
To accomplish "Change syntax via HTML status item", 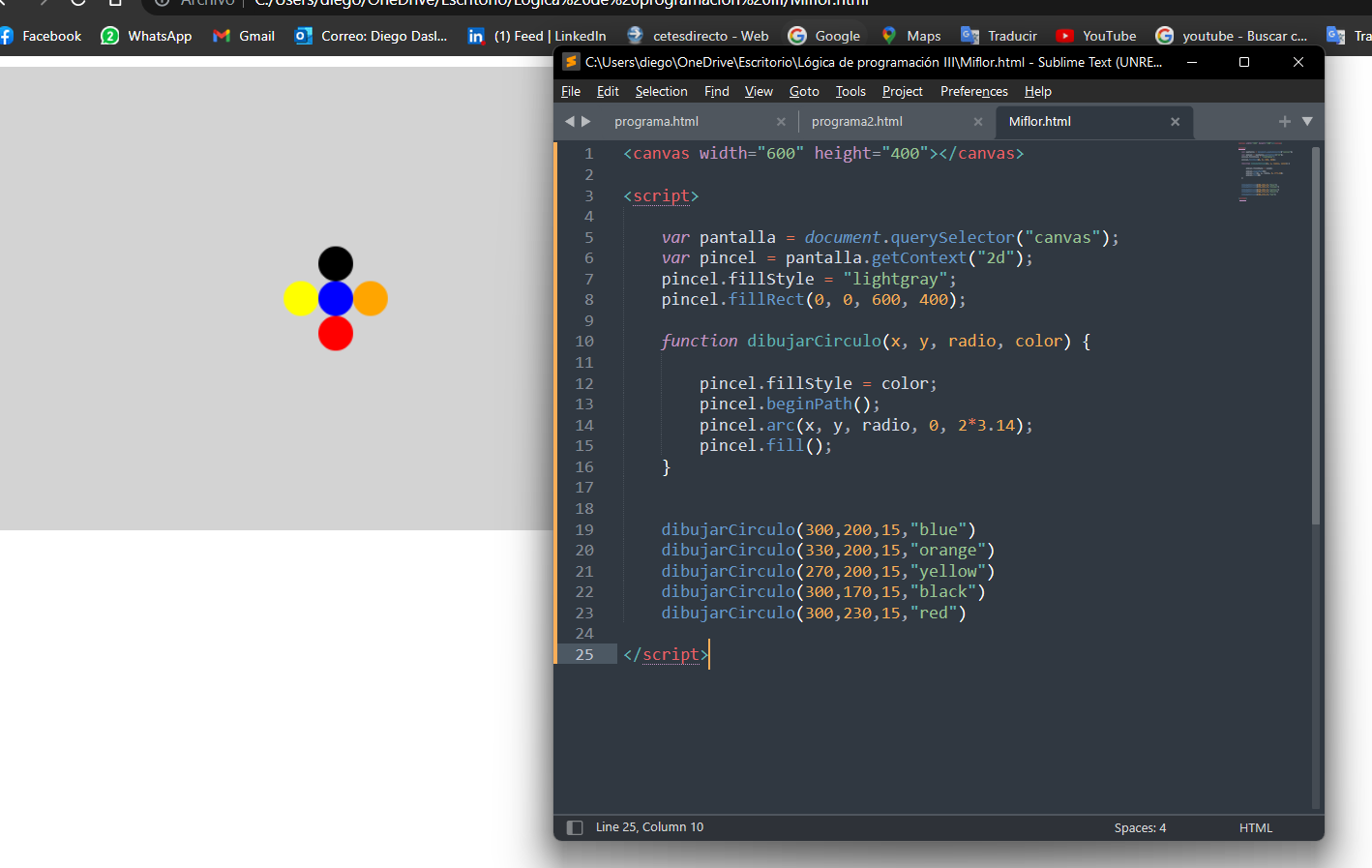I will tap(1256, 827).
